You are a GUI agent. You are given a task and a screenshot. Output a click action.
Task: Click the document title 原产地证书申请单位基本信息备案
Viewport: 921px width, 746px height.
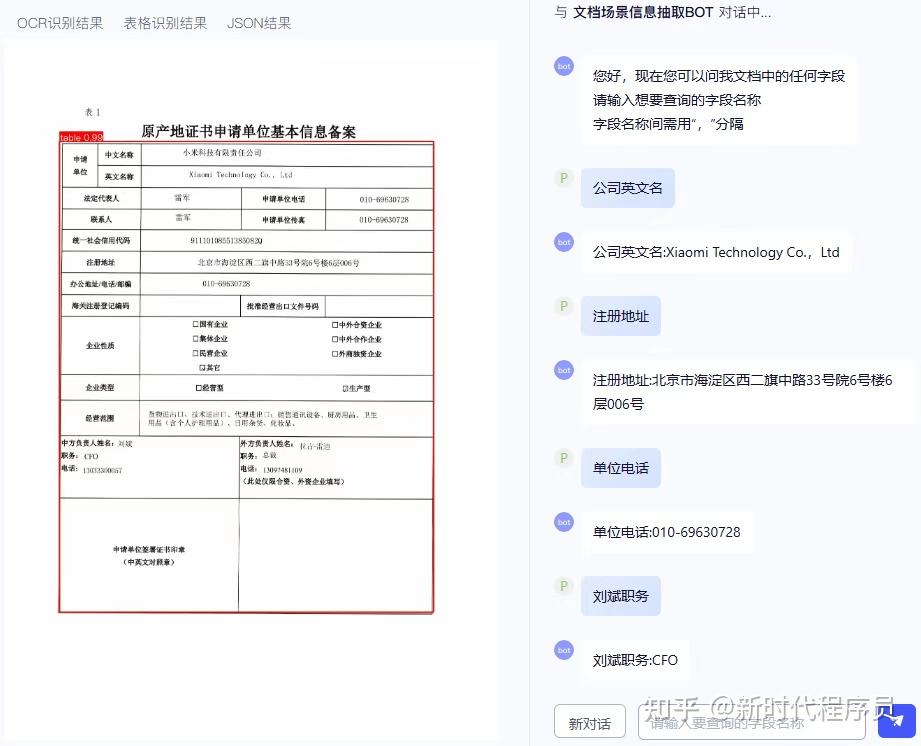click(x=248, y=132)
